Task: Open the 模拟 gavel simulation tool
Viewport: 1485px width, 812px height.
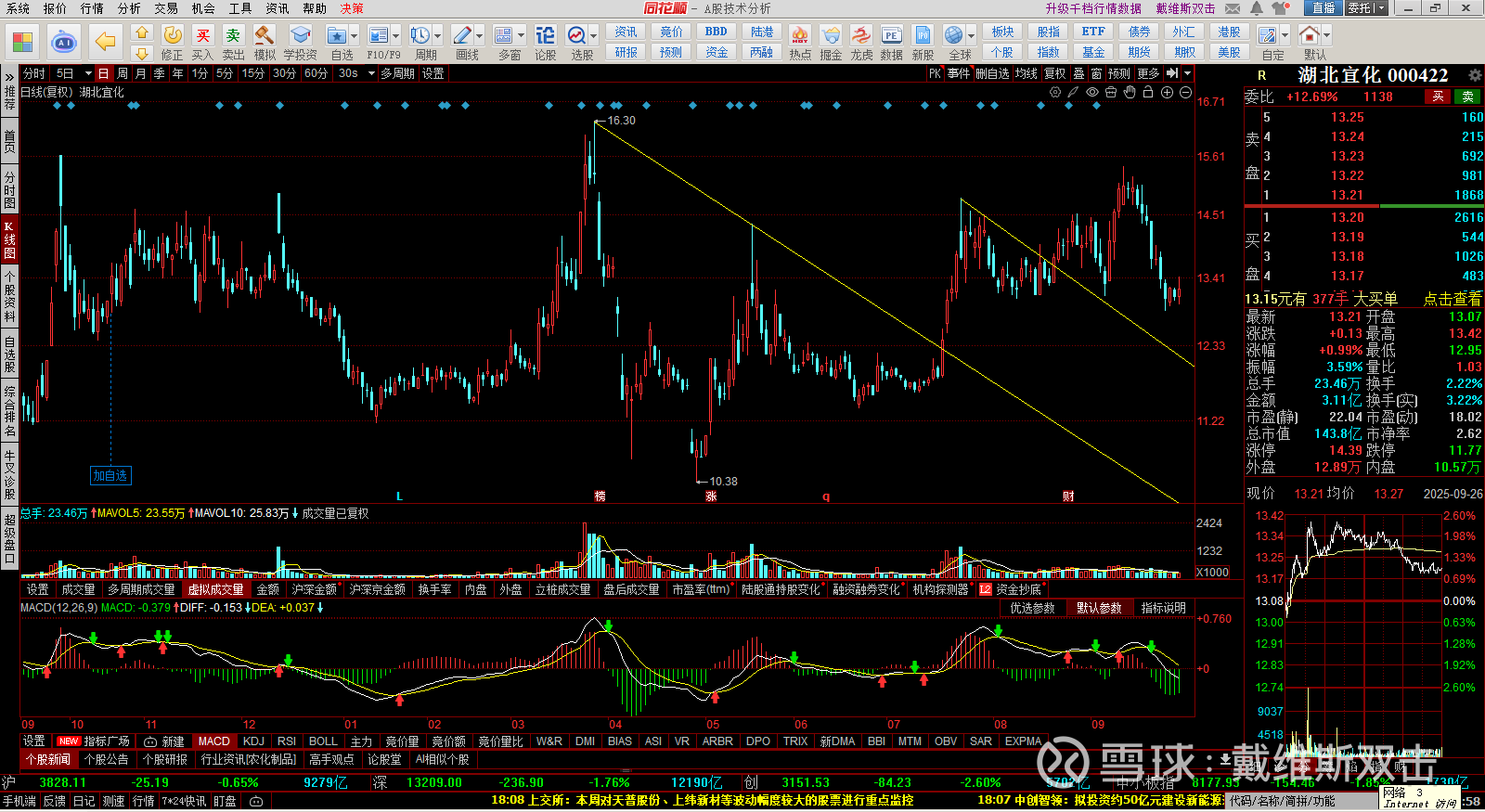Action: [x=265, y=35]
